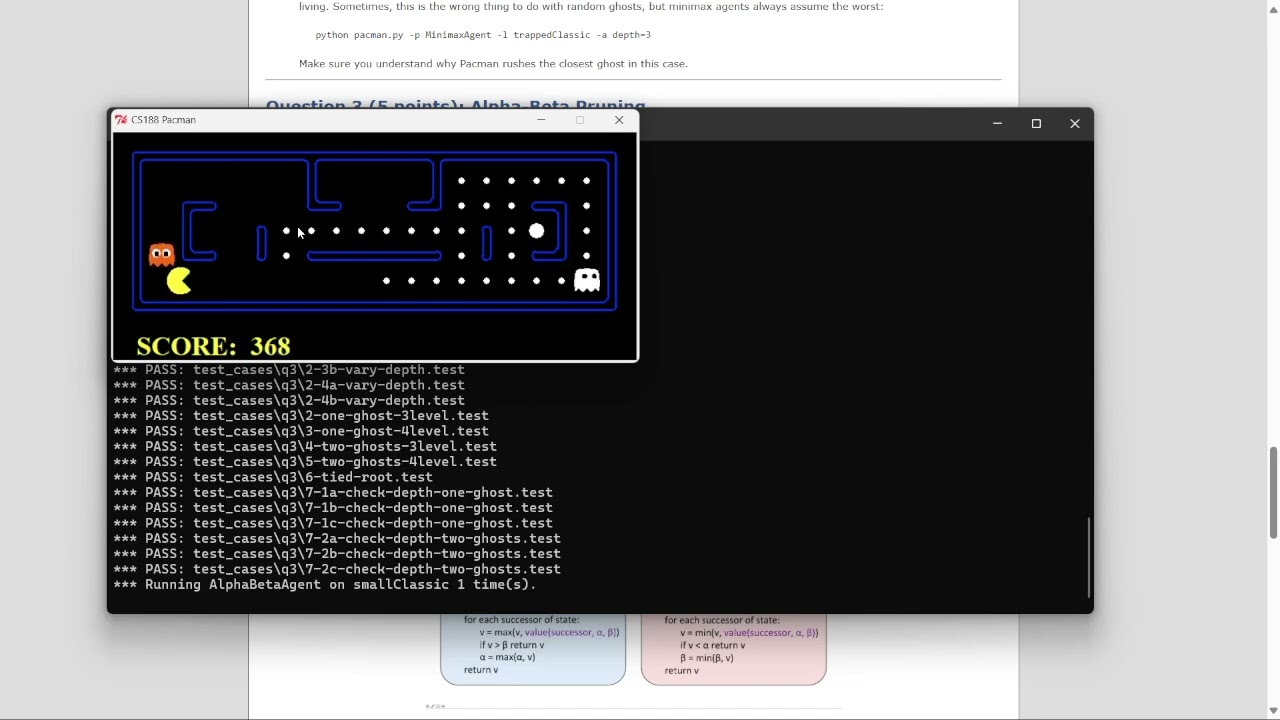Click the 7-1c-check-depth-one-ghost.test line
This screenshot has width=1280, height=720.
[333, 524]
